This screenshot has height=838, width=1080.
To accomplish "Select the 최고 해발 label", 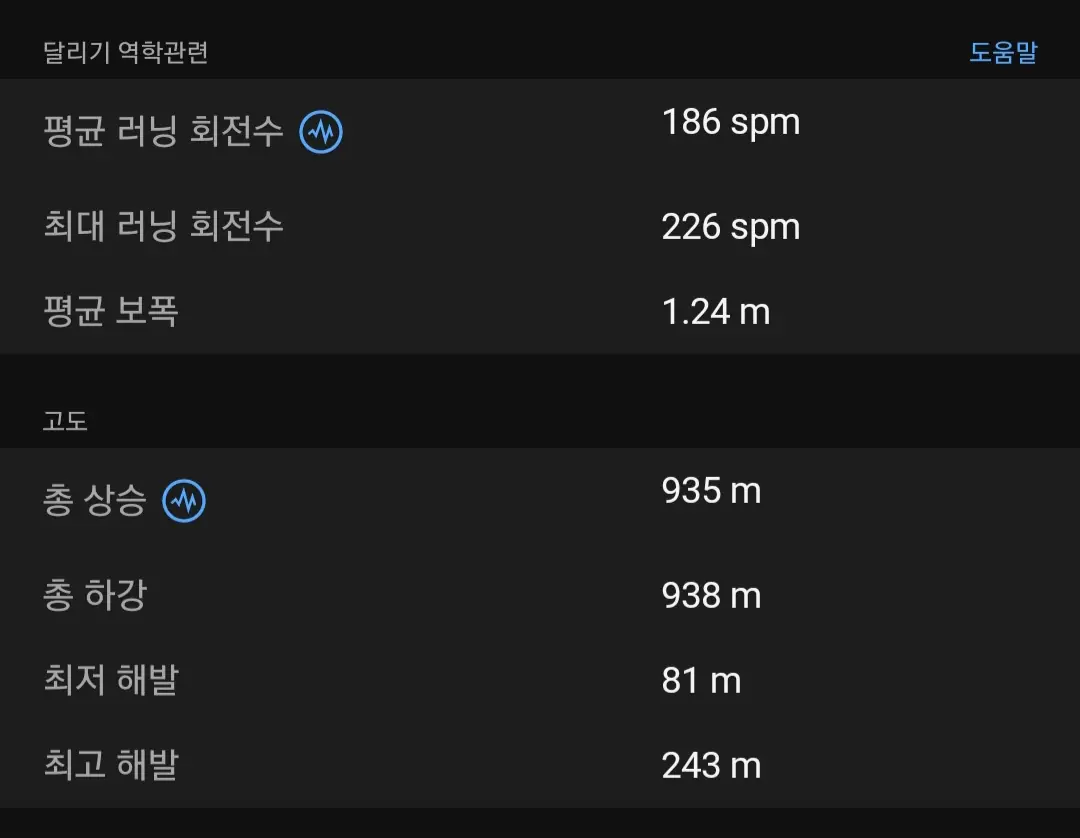I will (x=111, y=766).
